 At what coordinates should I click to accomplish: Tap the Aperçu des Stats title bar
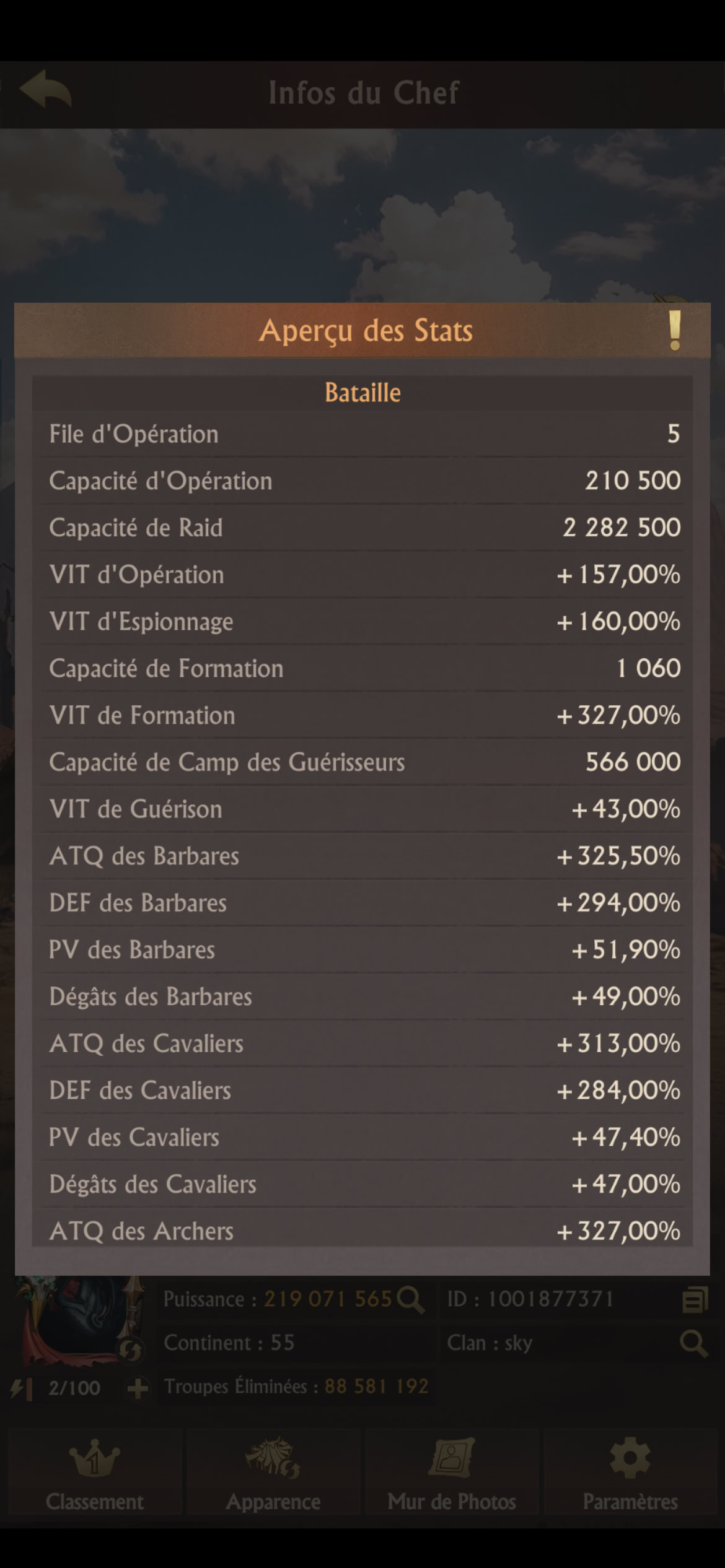point(364,330)
